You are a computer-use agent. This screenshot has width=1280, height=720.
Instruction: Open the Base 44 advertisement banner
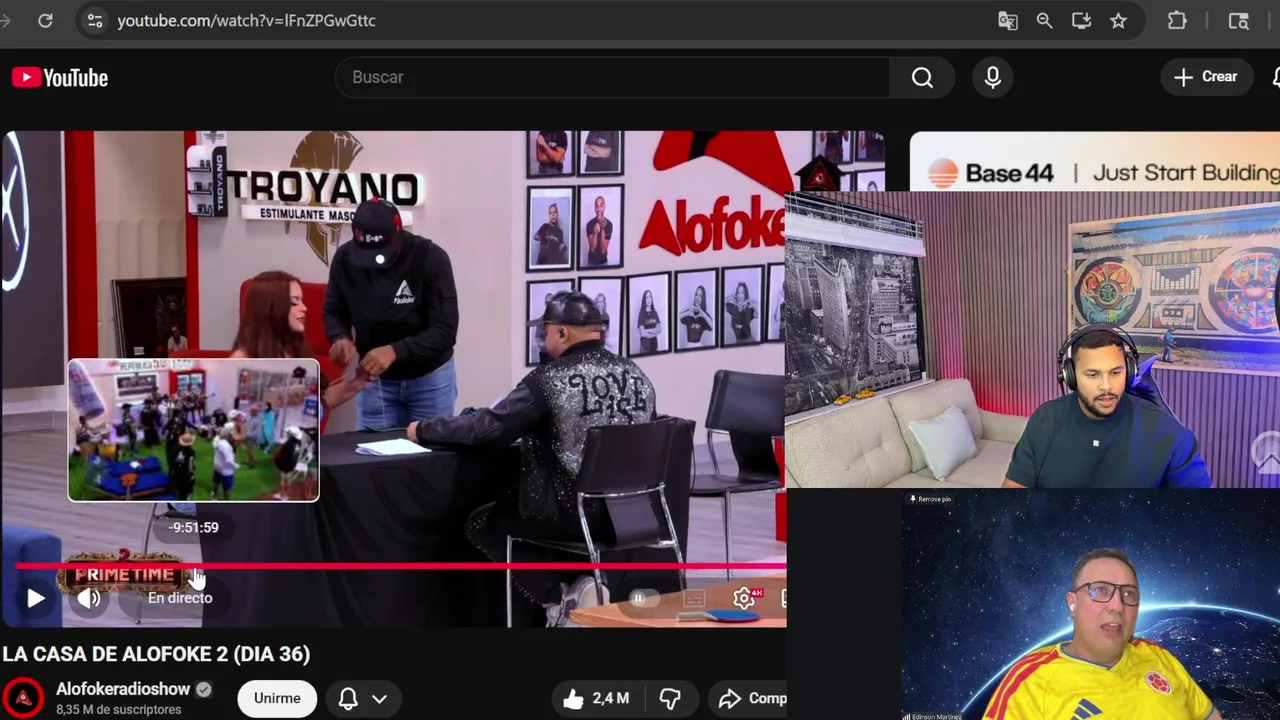coord(1095,161)
